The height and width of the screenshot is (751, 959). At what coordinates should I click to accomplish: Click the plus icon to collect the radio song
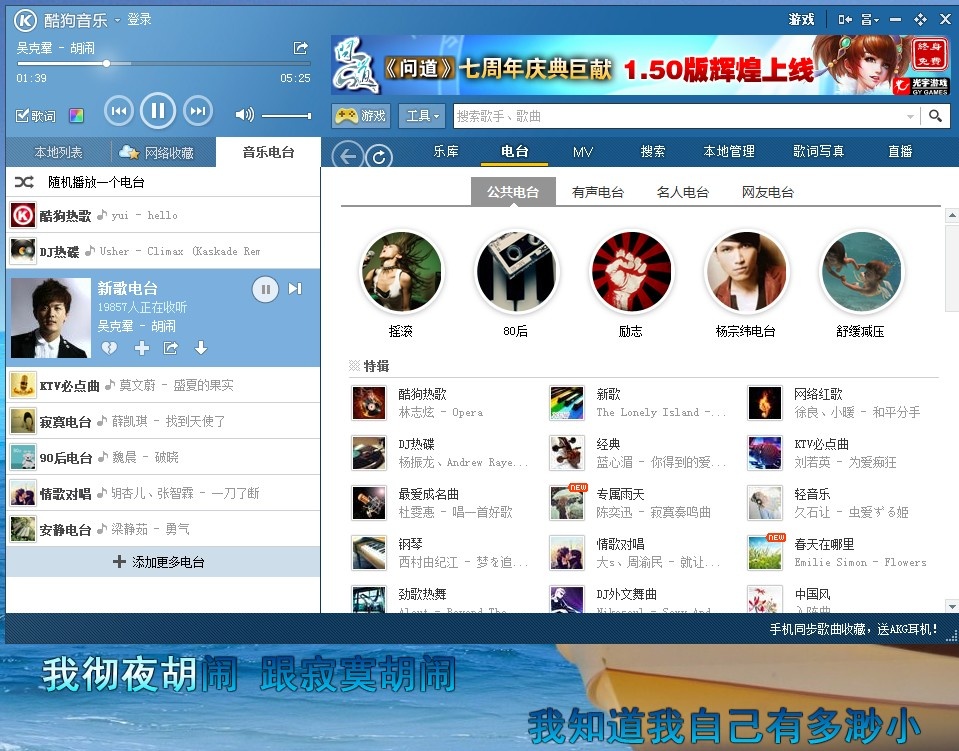tap(141, 348)
